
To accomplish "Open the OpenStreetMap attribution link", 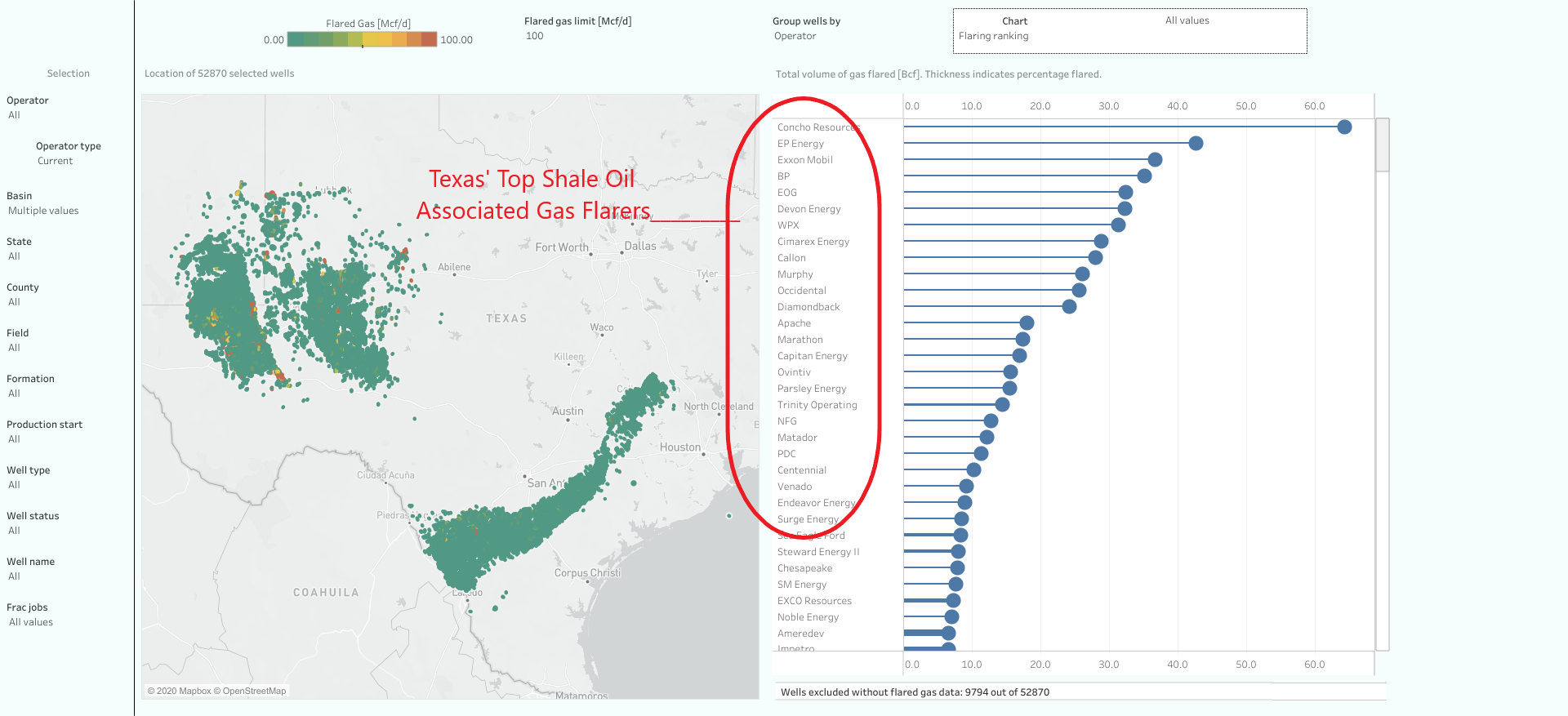I will [250, 691].
